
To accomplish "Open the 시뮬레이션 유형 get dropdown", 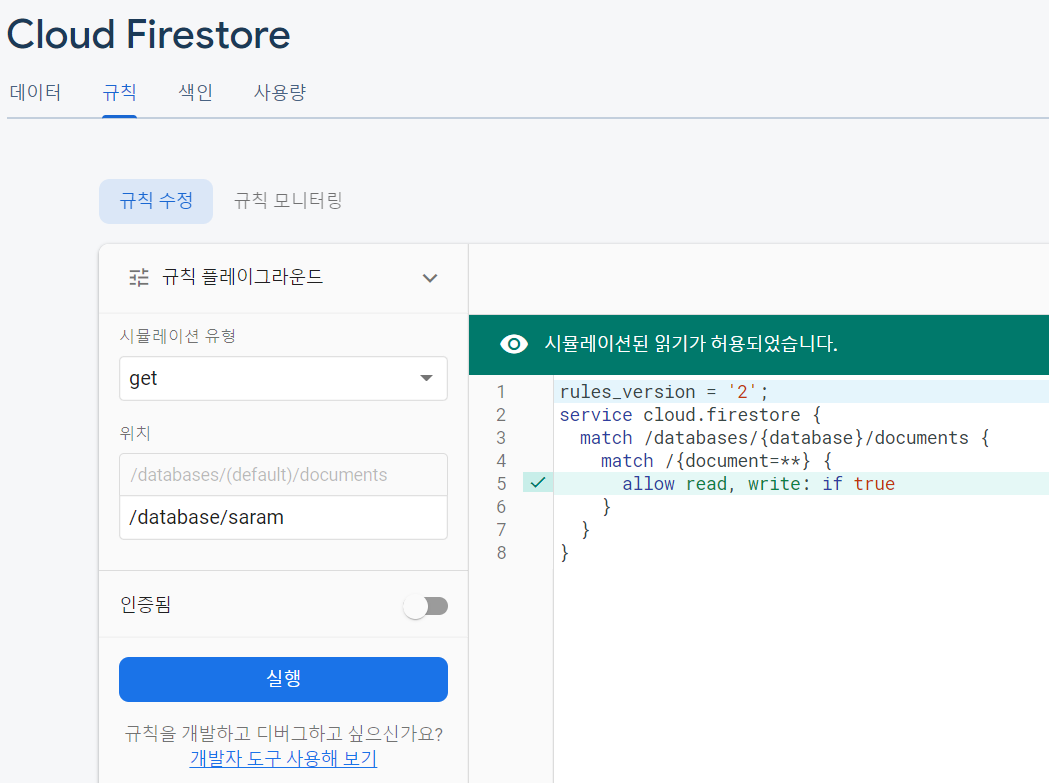I will coord(283,379).
